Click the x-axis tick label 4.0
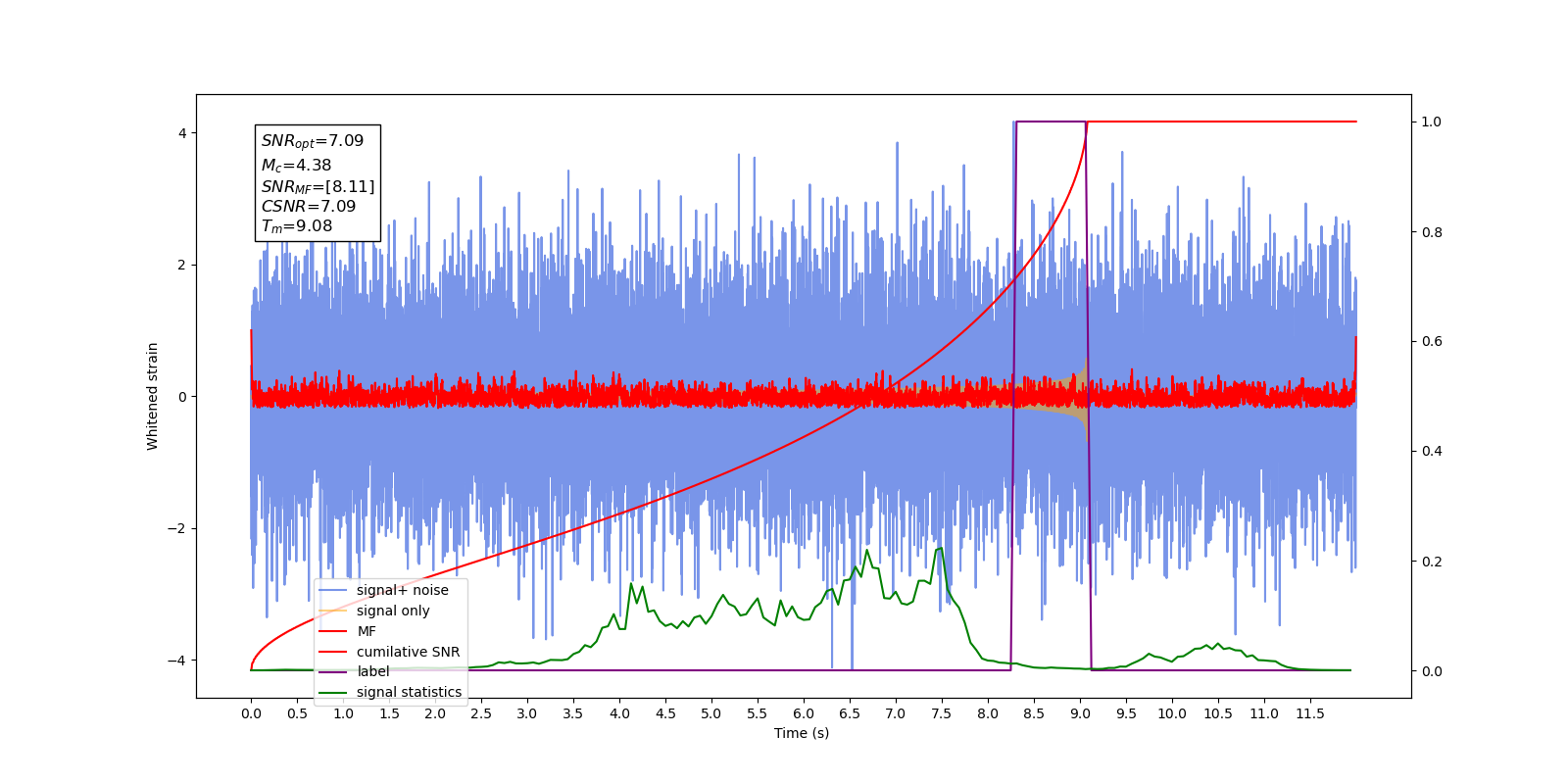 click(619, 713)
